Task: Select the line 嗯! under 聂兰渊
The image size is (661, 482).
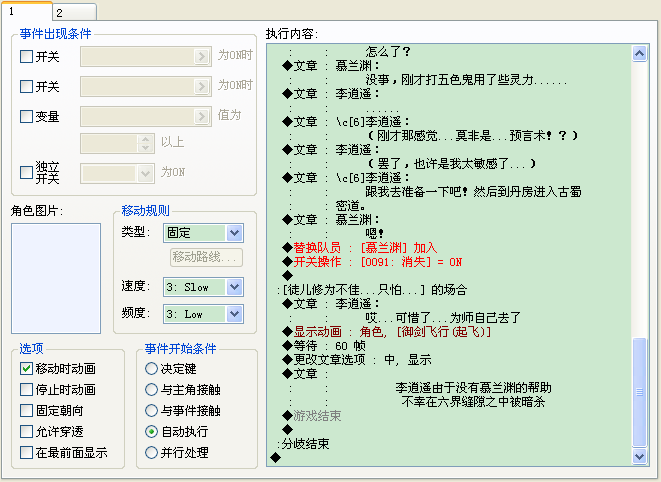Action: click(375, 234)
